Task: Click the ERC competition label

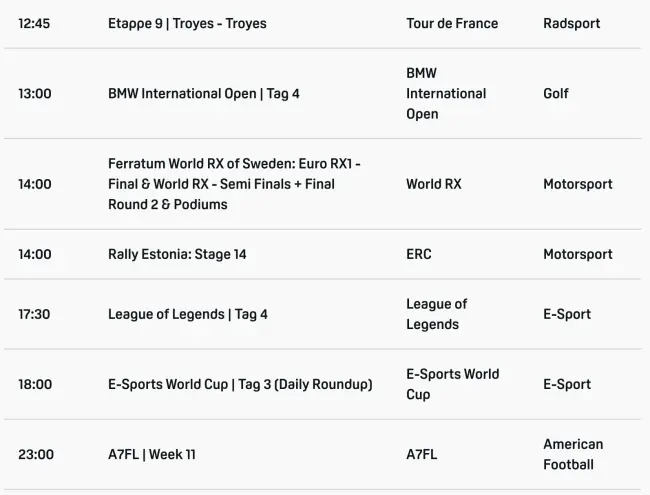Action: (x=419, y=254)
